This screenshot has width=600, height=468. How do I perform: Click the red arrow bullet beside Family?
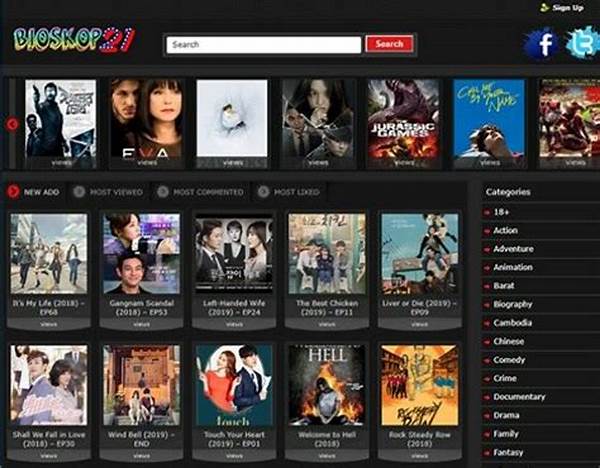487,434
